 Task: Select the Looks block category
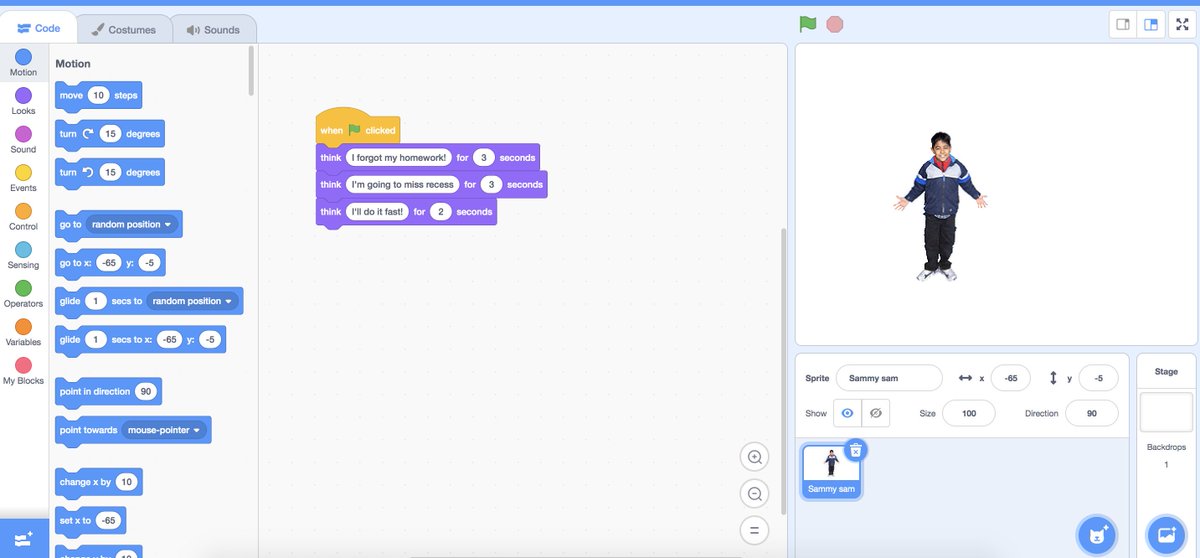click(23, 102)
